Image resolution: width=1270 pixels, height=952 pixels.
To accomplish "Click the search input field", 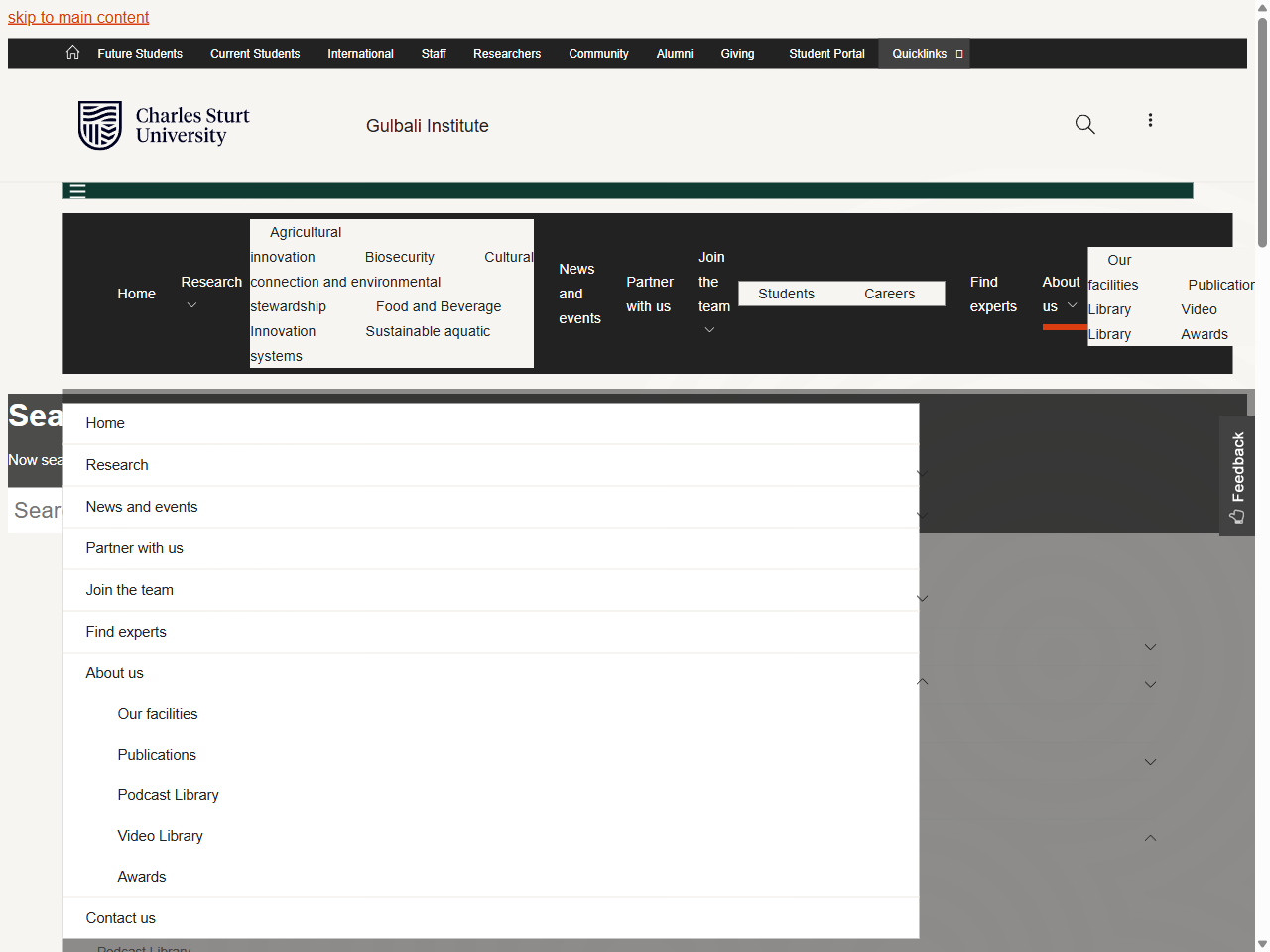I will (x=36, y=511).
